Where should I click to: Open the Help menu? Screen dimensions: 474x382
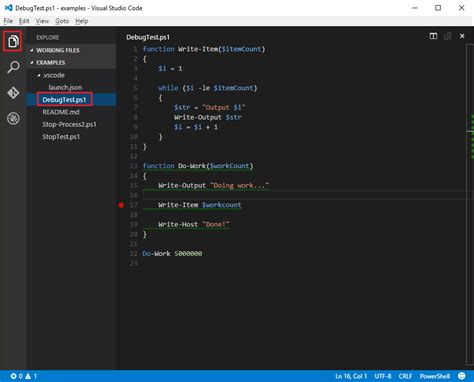click(x=82, y=21)
